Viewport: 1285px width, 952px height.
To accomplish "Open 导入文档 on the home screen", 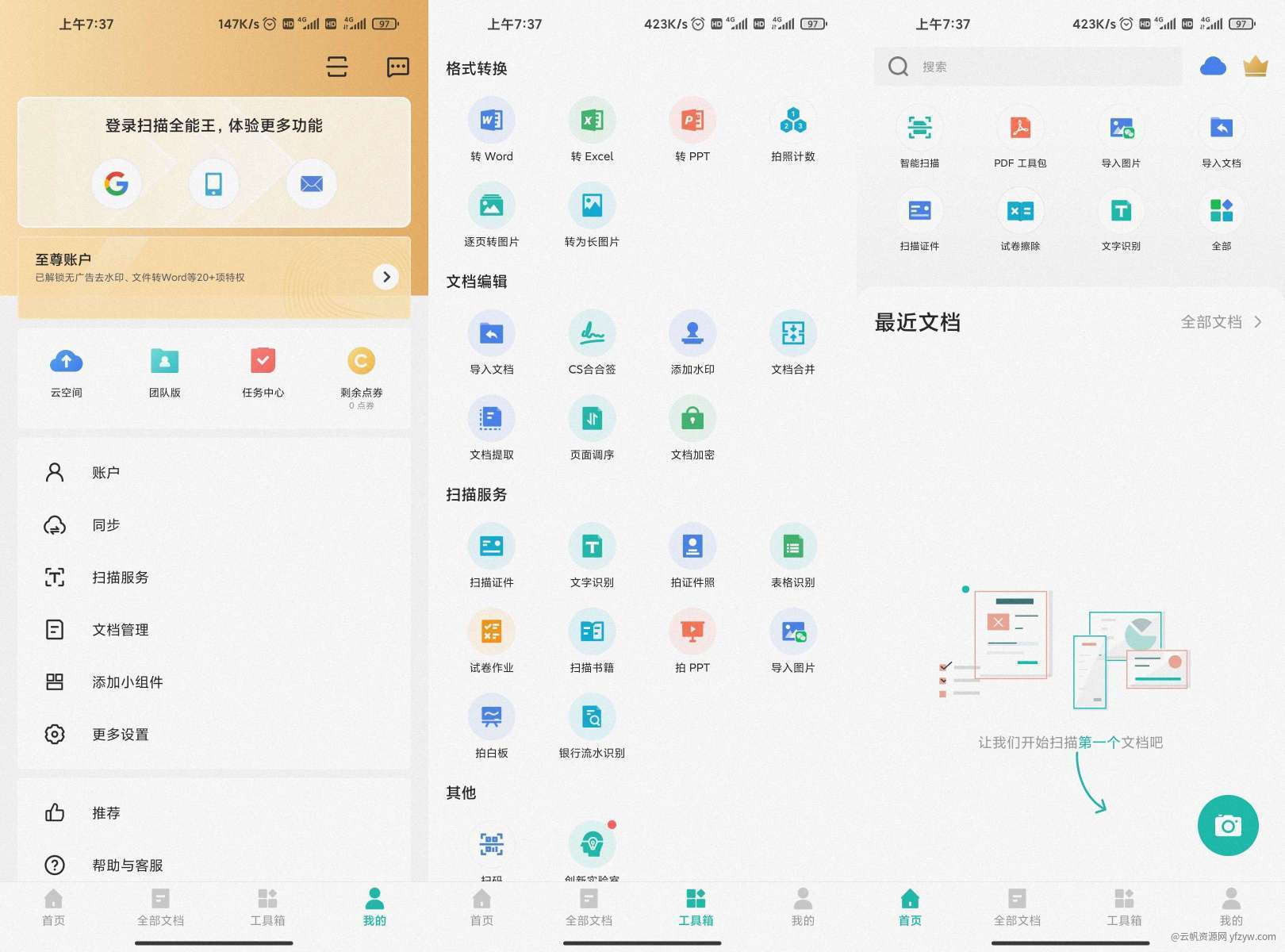I will coord(1222,136).
